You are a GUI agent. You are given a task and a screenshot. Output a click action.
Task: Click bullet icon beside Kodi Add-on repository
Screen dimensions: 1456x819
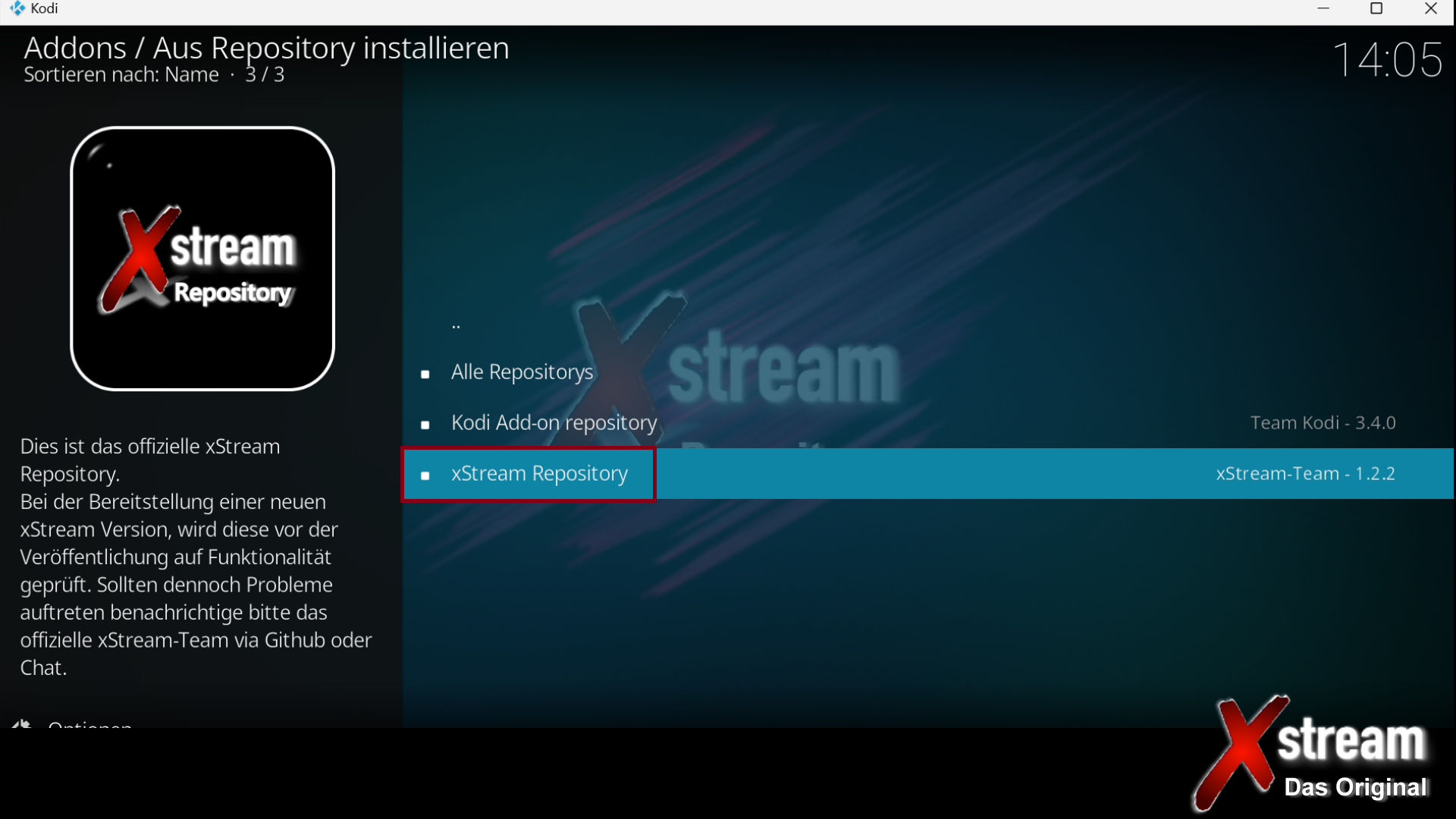pyautogui.click(x=425, y=425)
